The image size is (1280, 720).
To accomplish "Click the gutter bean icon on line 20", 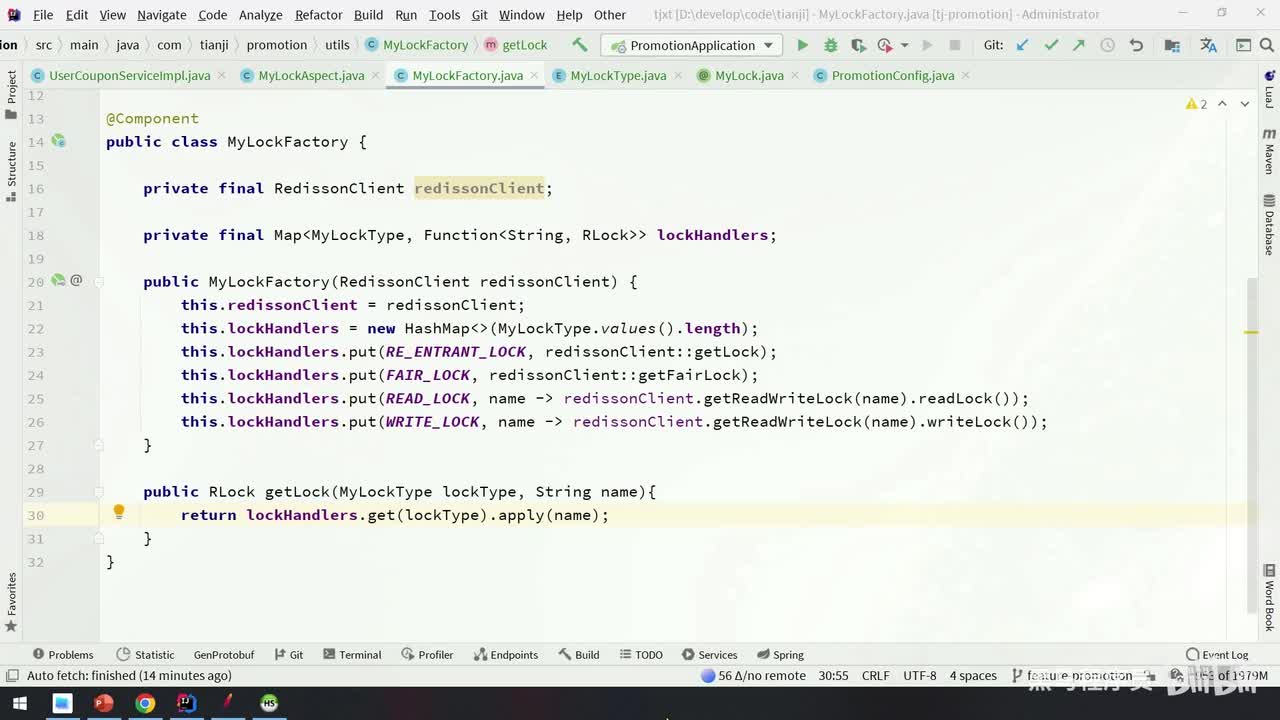I will tap(59, 281).
